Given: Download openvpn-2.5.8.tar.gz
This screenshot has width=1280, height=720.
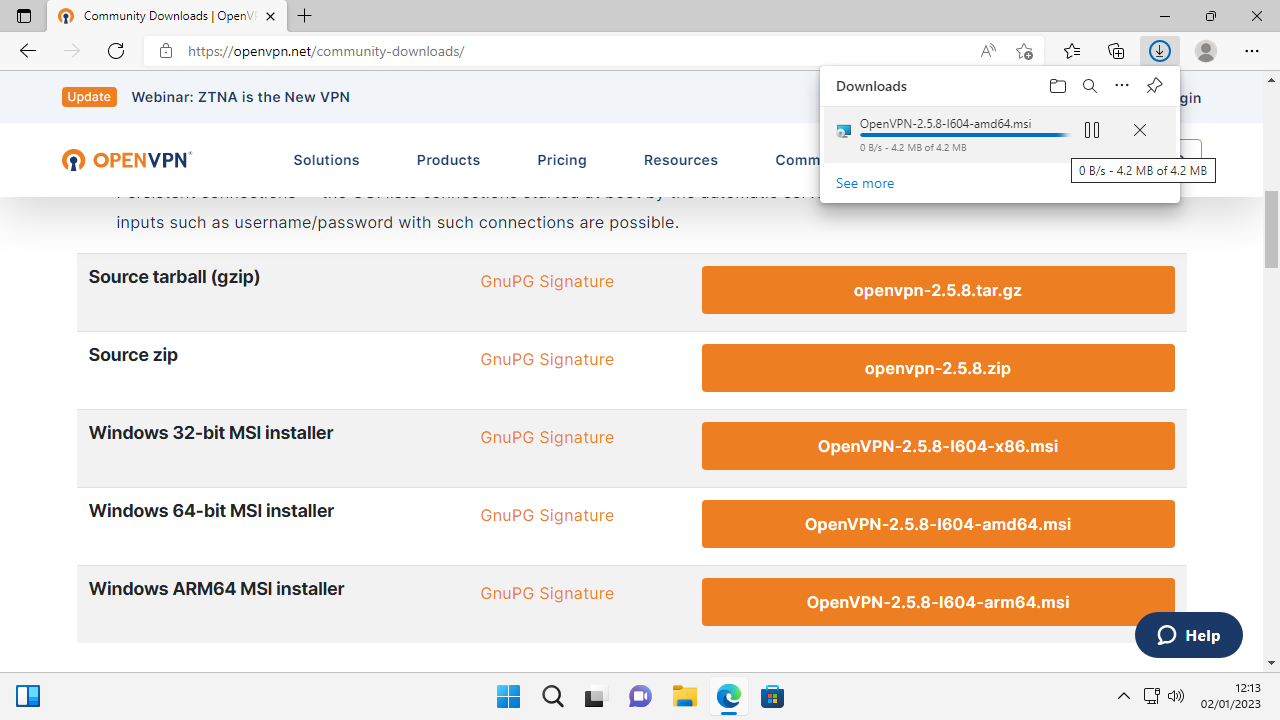Looking at the screenshot, I should pos(938,290).
